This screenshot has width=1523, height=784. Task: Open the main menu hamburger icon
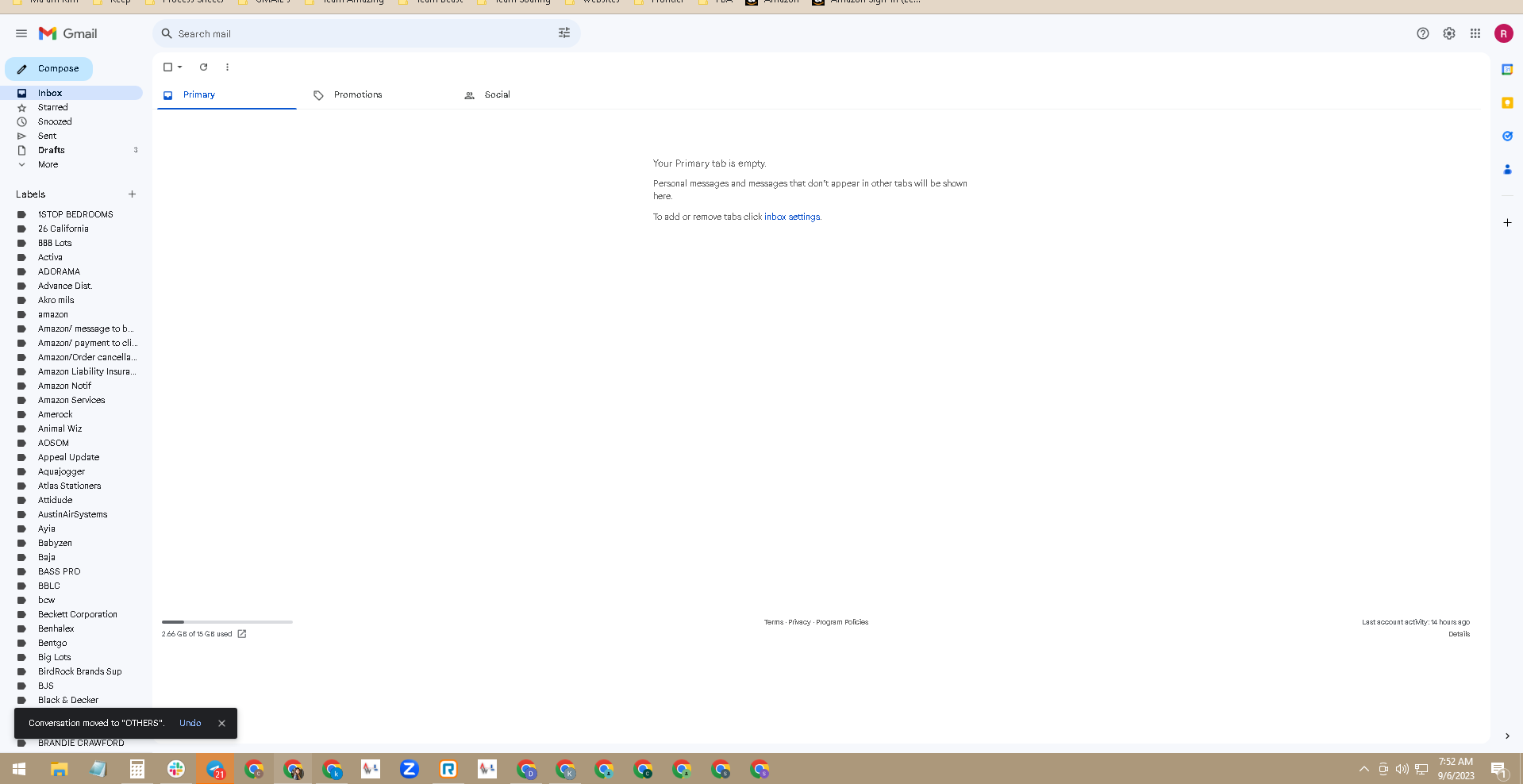click(x=21, y=33)
